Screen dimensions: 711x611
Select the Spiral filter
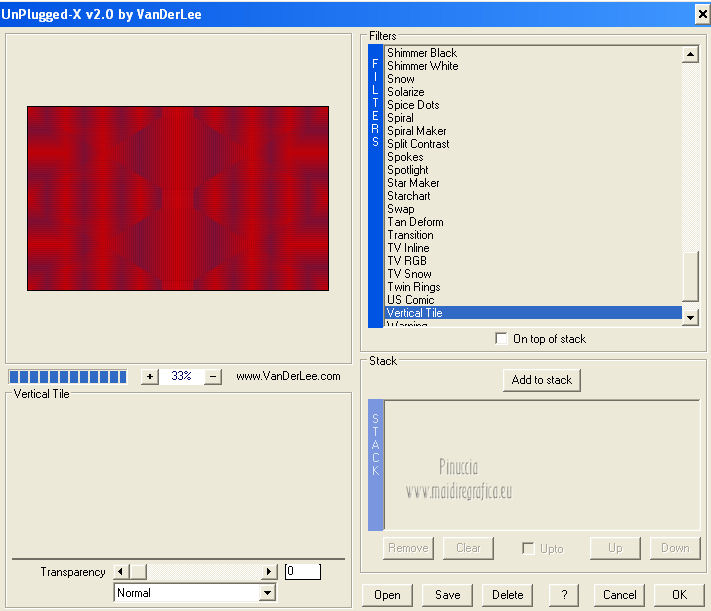[533, 118]
